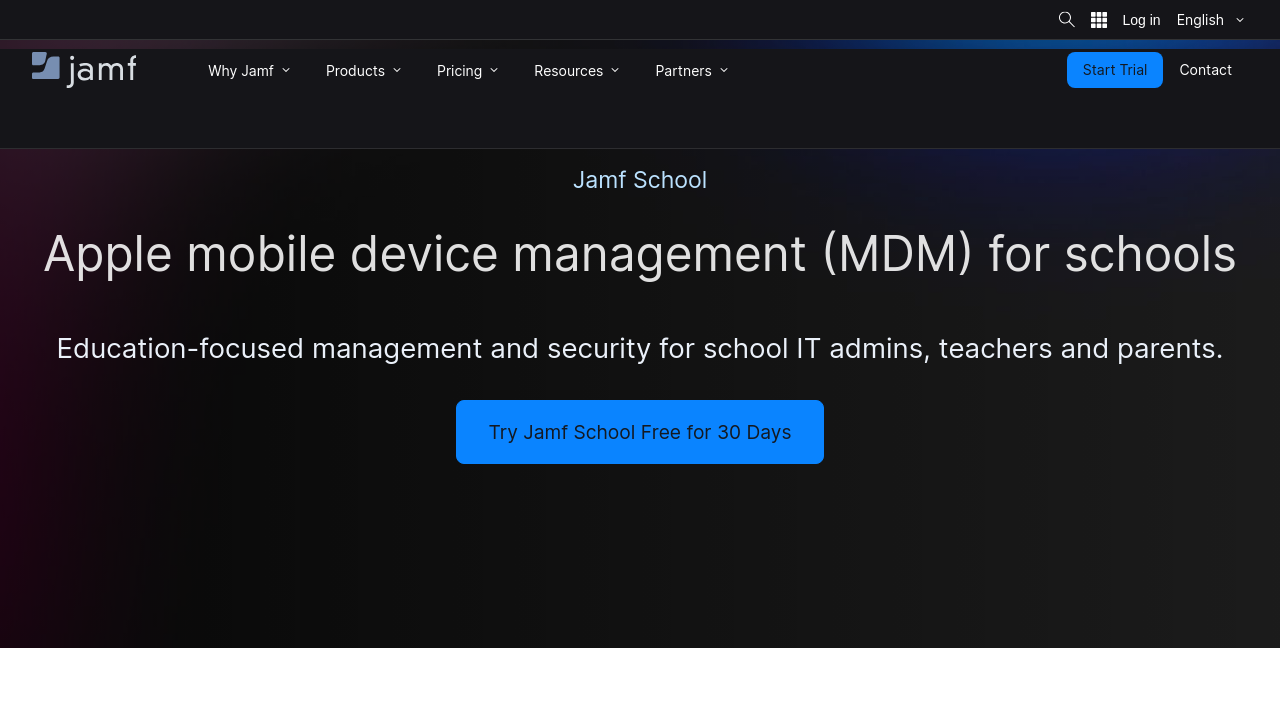
Task: Click the main heading about Apple MDM
Action: pyautogui.click(x=640, y=254)
